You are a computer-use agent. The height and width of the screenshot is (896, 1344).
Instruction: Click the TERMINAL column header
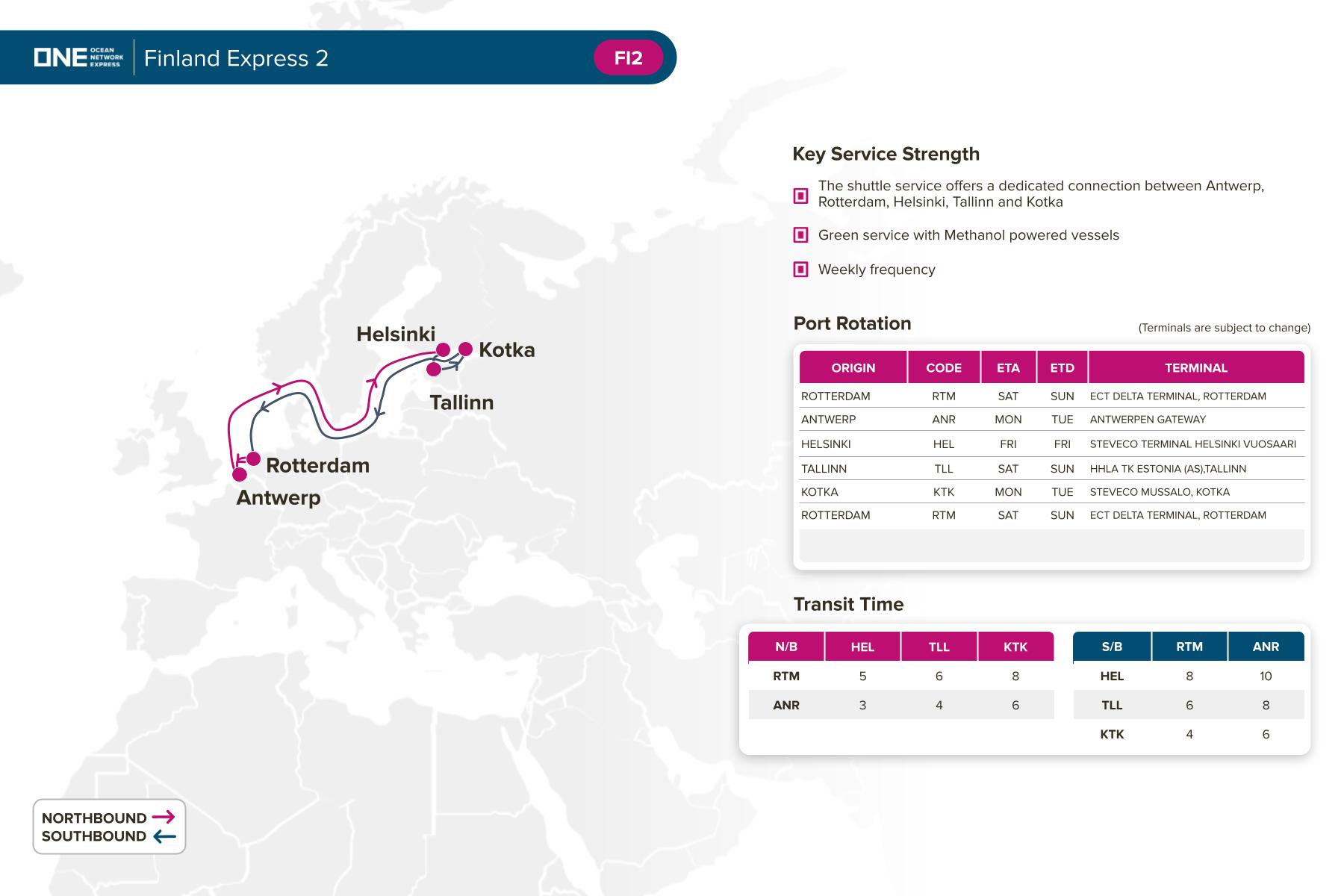coord(1195,367)
